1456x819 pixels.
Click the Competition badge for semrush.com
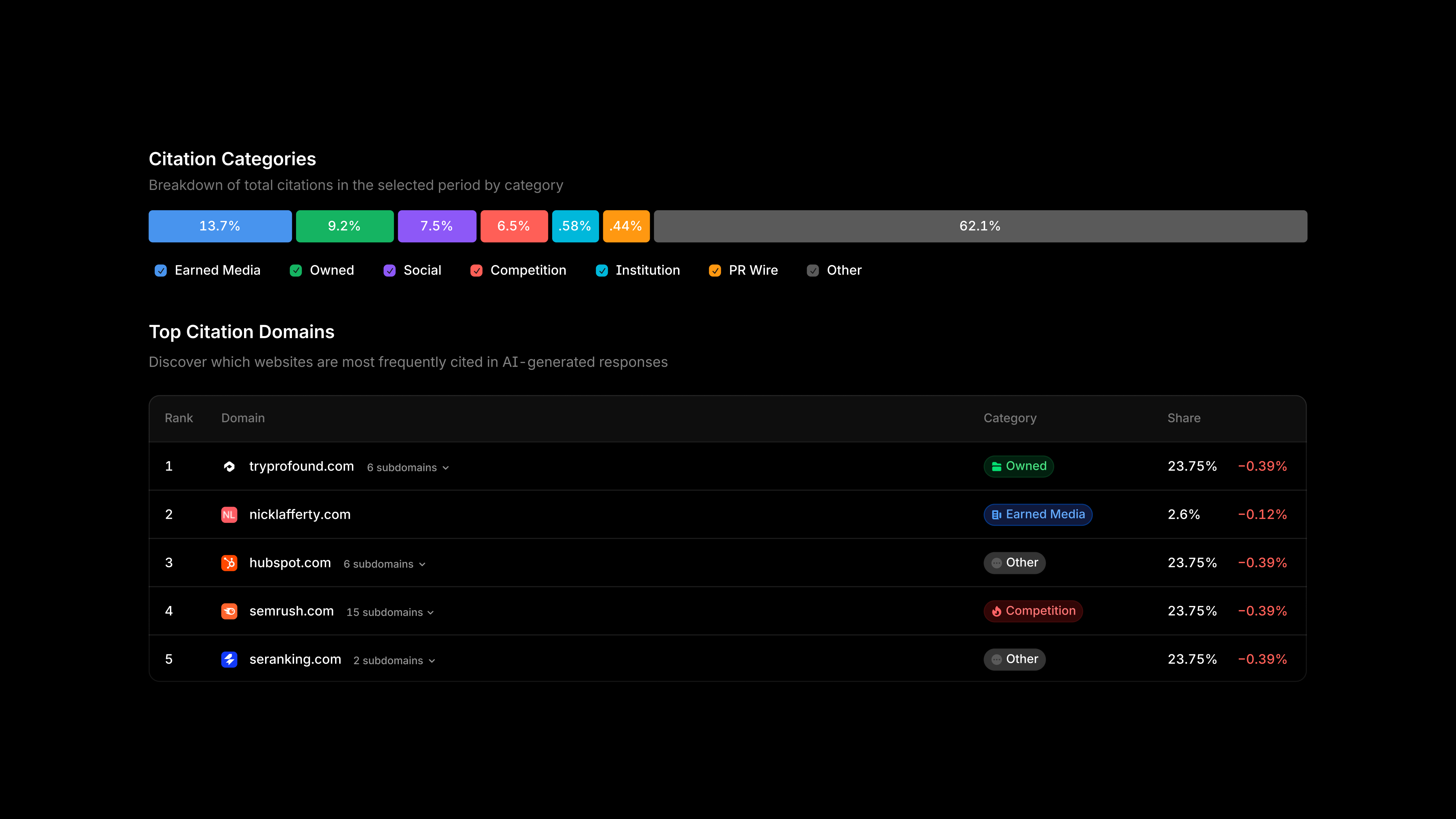(1033, 611)
